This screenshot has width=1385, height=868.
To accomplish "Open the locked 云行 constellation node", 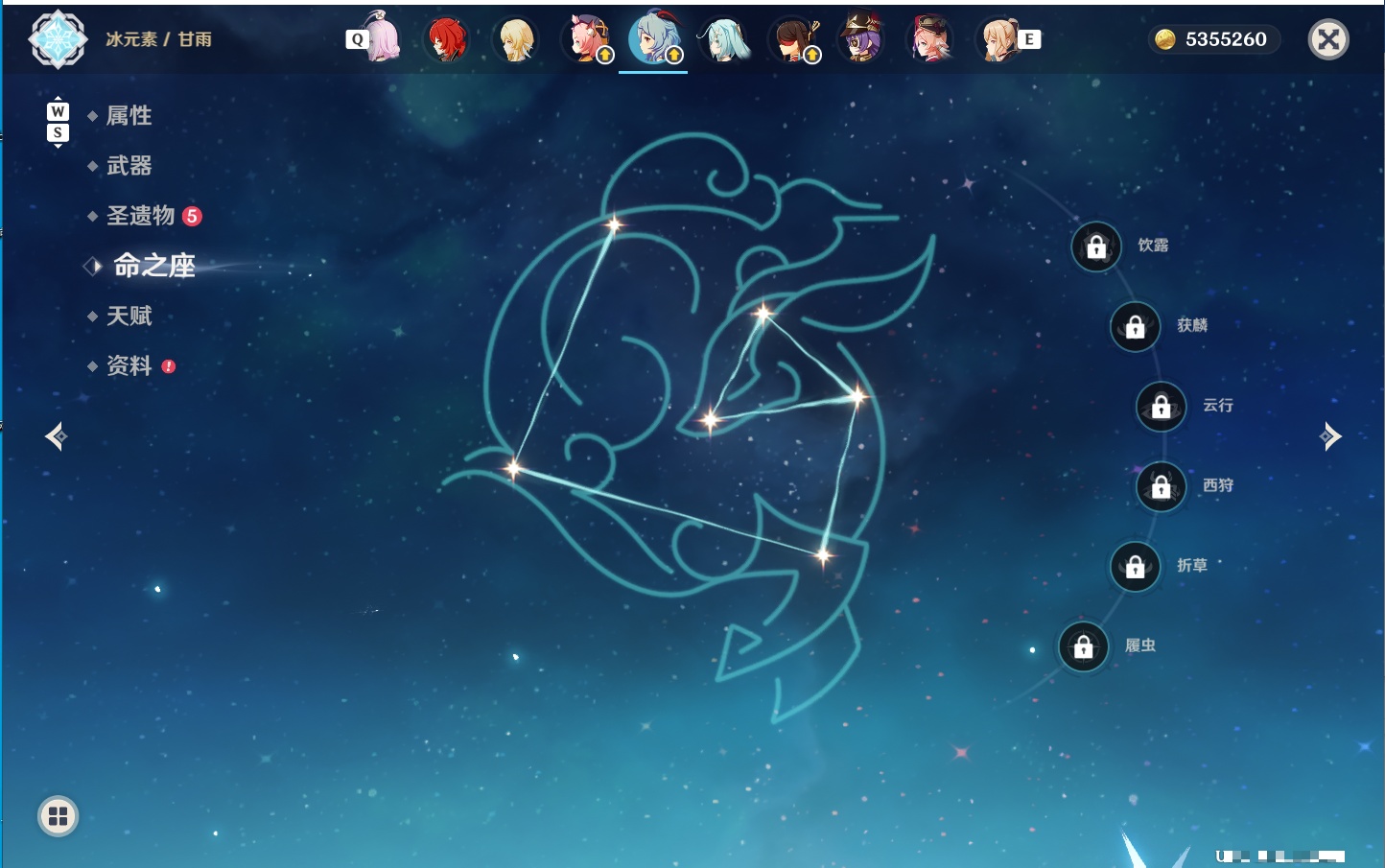I will tap(1162, 407).
